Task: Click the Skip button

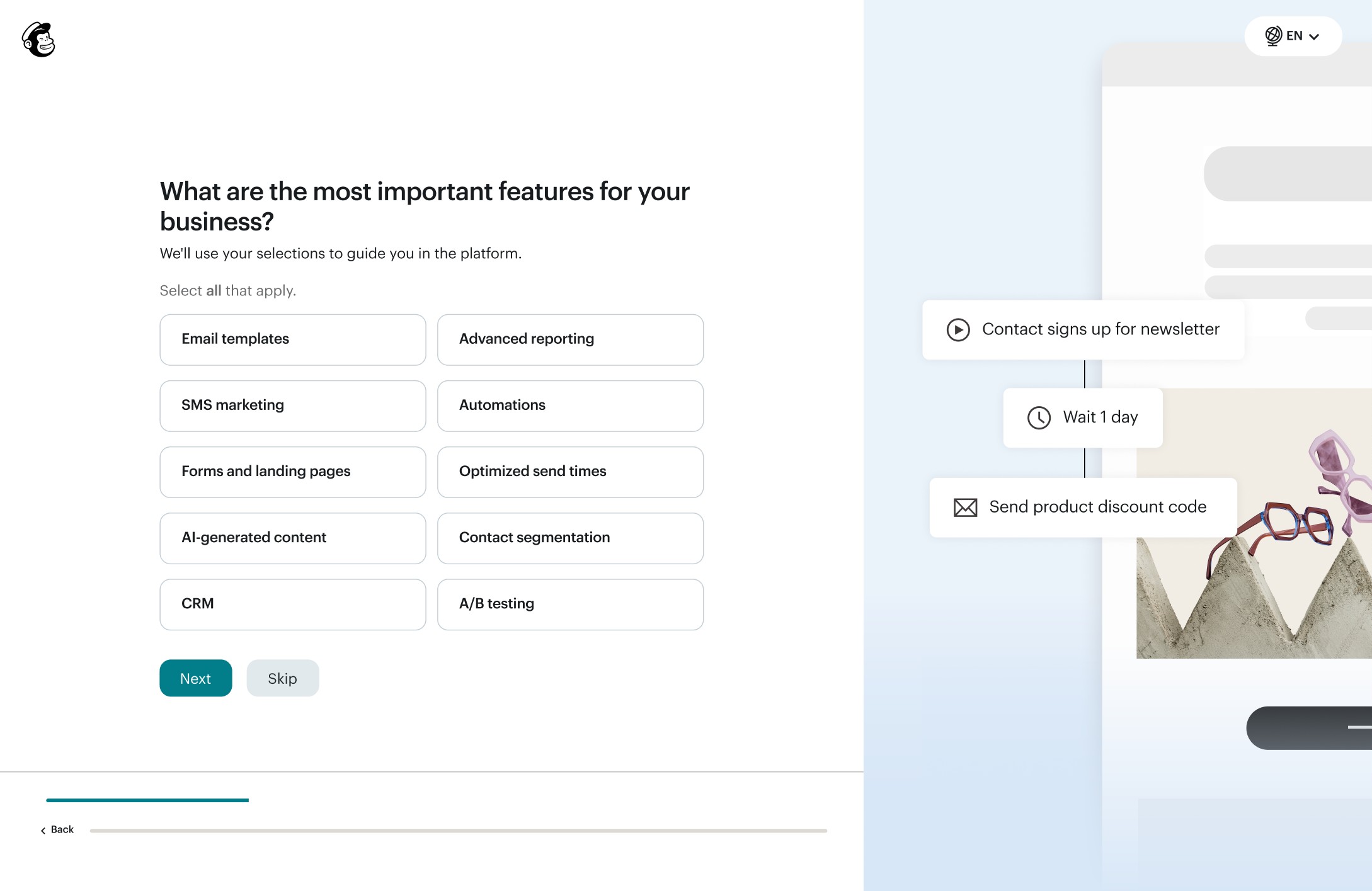Action: pyautogui.click(x=283, y=678)
